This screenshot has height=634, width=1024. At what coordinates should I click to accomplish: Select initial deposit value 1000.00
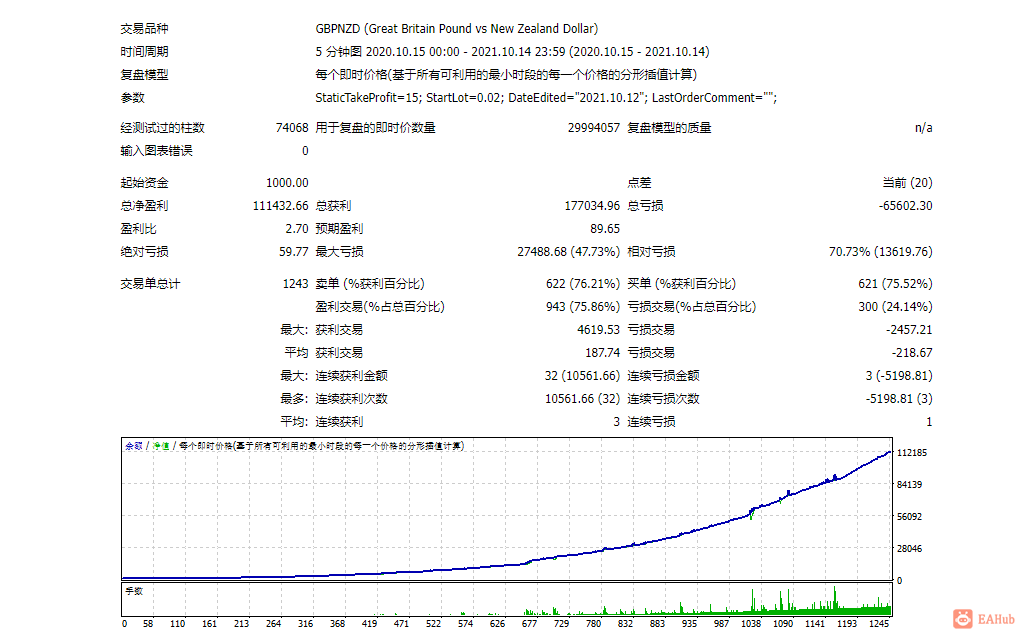click(x=287, y=183)
